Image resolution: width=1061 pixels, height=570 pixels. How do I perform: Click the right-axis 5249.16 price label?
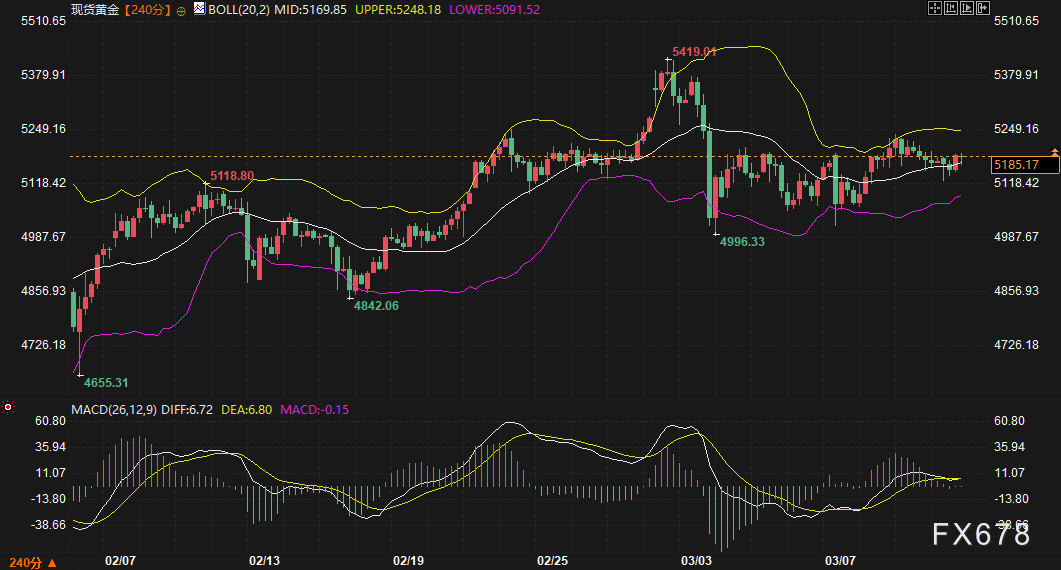[1016, 129]
